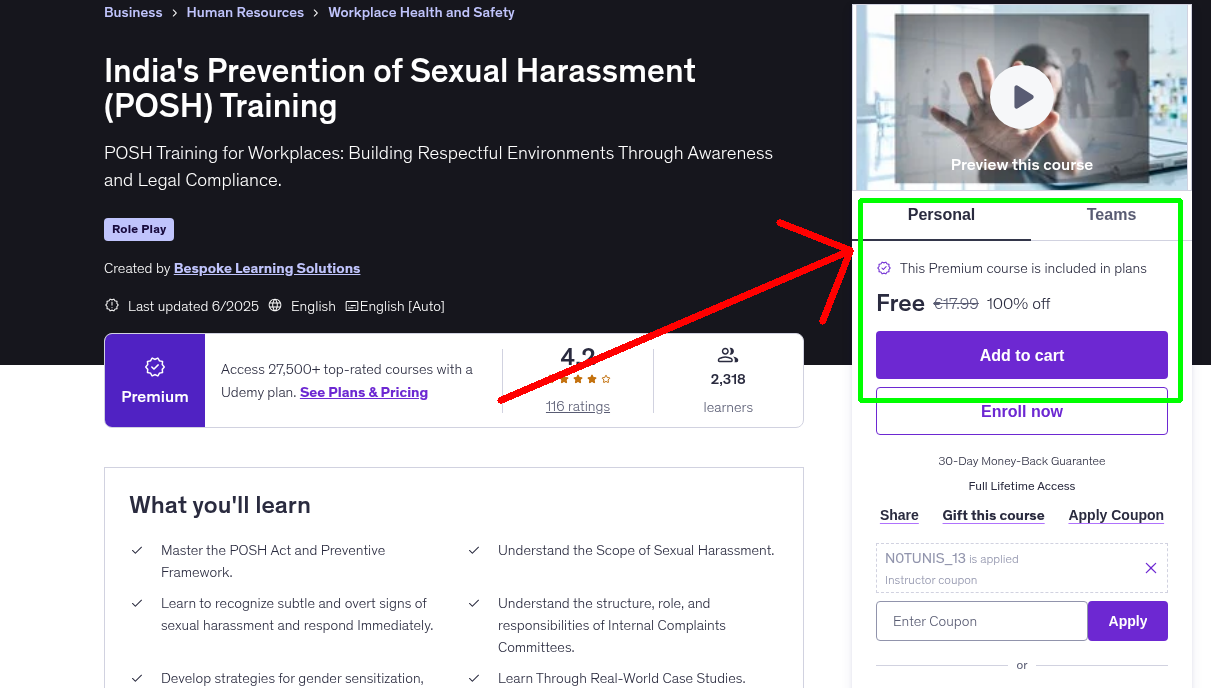Play the course preview video

(x=1021, y=96)
